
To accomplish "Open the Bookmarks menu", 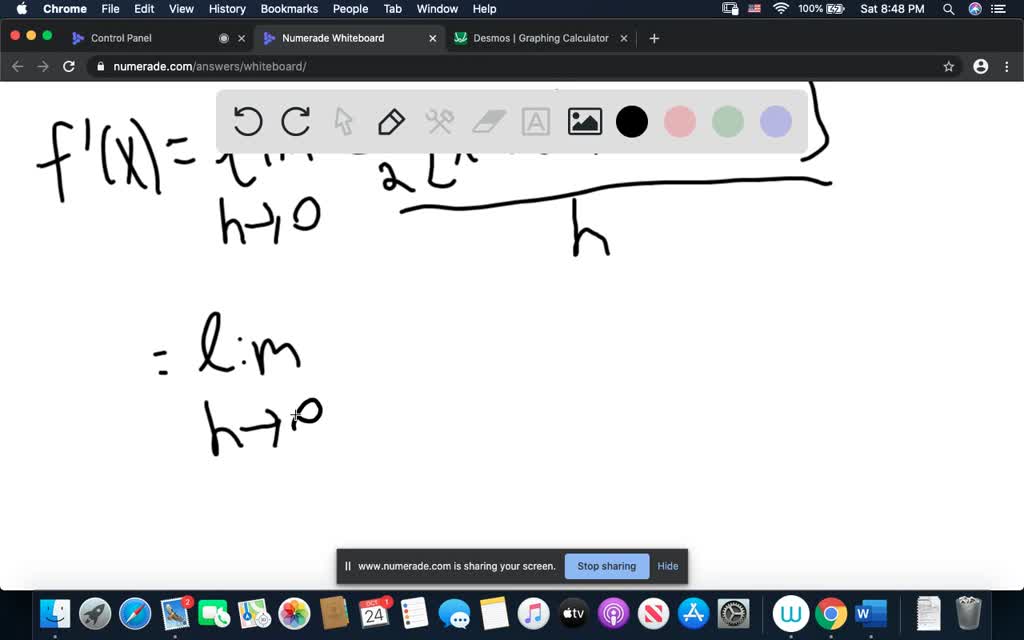I will coord(289,9).
